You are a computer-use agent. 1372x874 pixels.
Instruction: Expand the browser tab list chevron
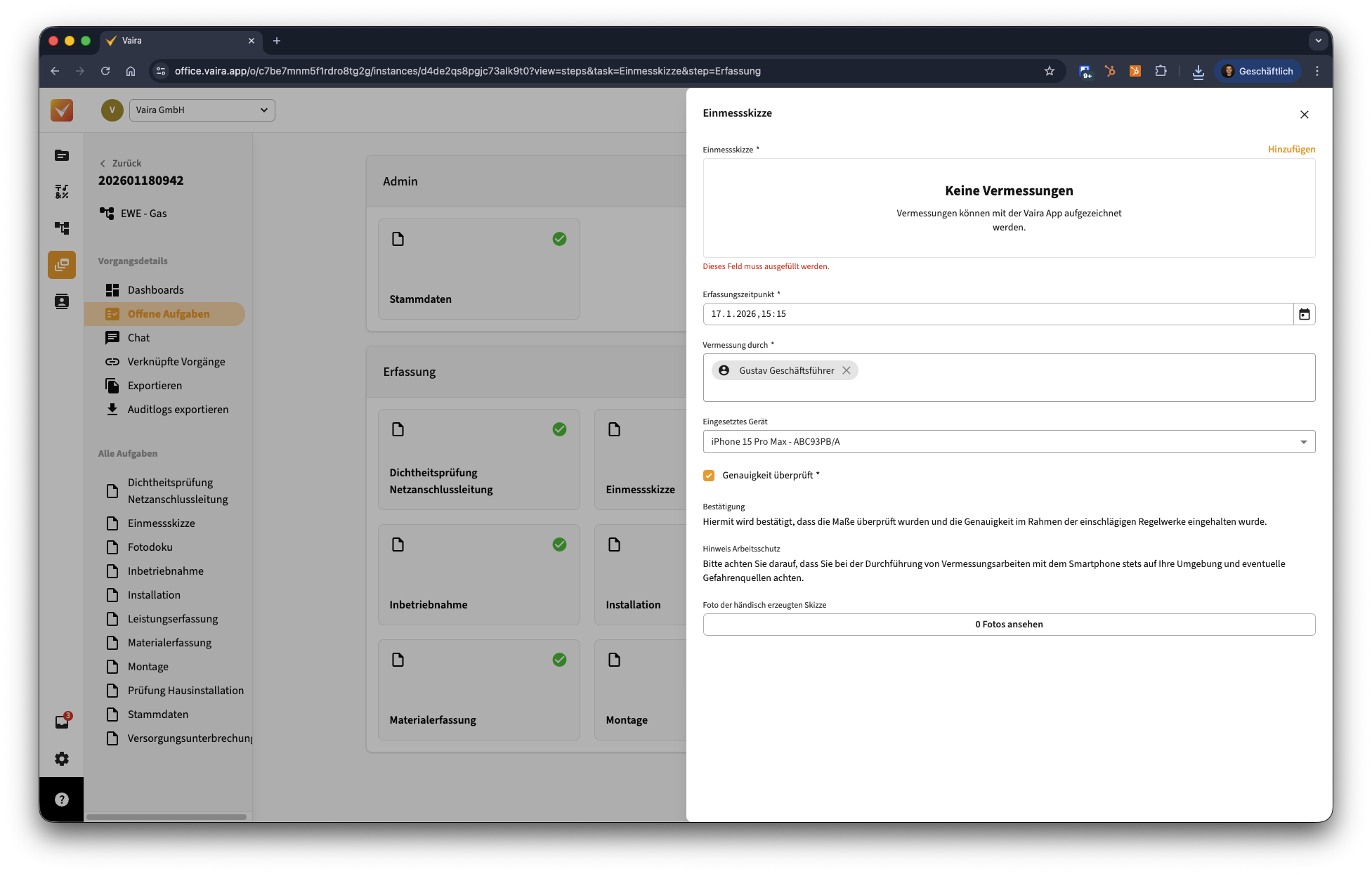coord(1318,41)
